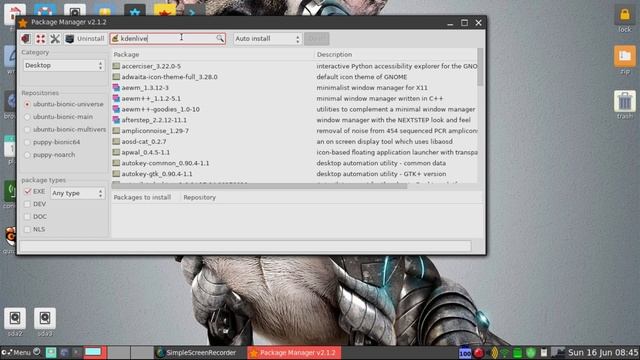
Task: Click the wifi network tray icon
Action: point(505,353)
